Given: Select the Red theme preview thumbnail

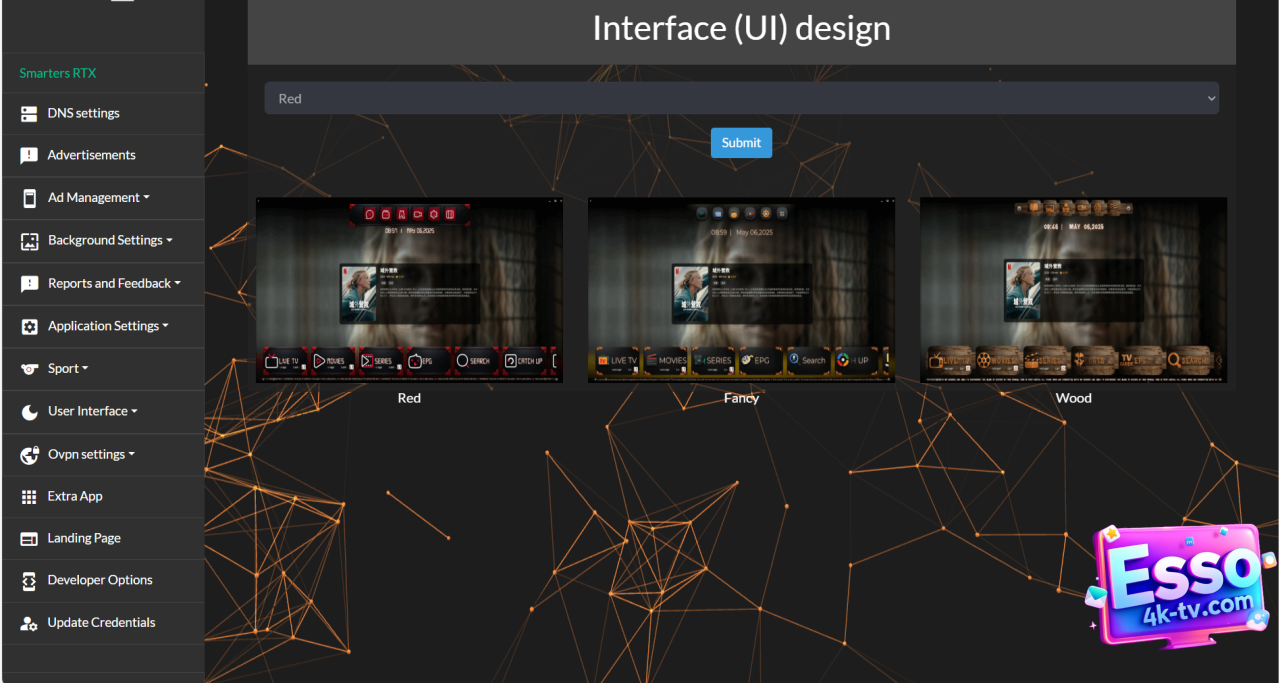Looking at the screenshot, I should (409, 290).
